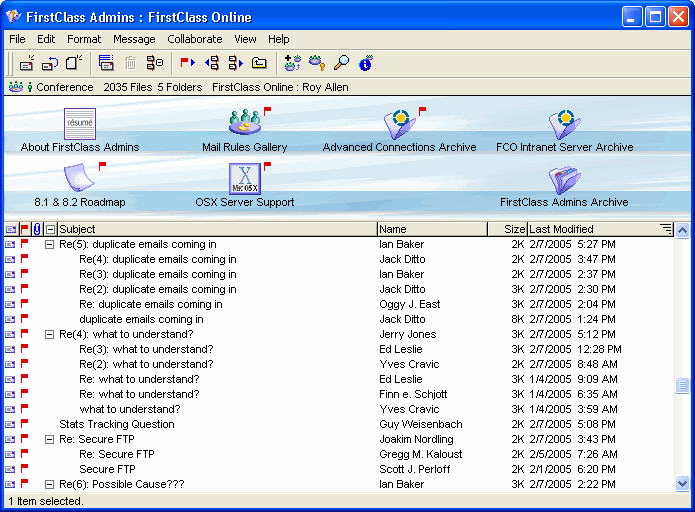Select 'Re(3): what to understand?' by Ed Leslie
695x512 pixels.
pos(146,349)
